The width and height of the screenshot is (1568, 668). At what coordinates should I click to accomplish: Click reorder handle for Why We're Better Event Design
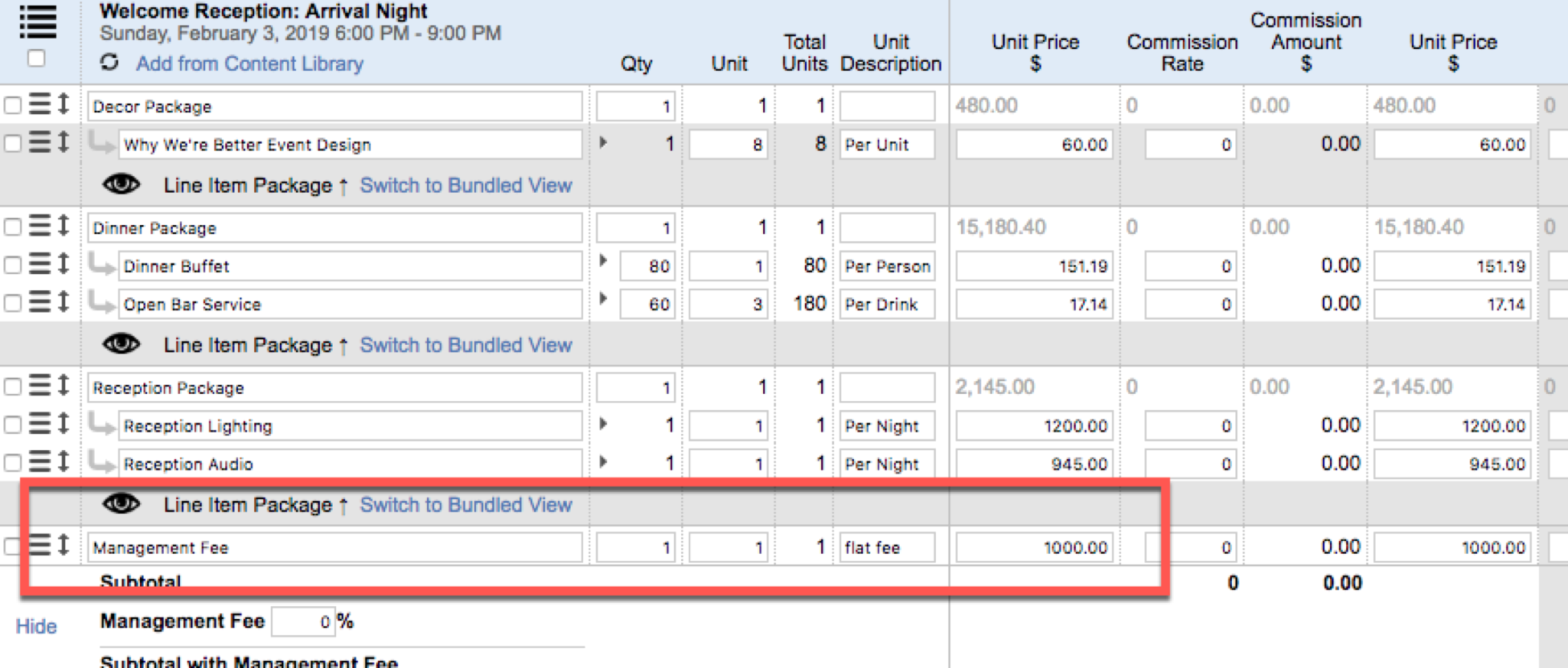[x=39, y=142]
